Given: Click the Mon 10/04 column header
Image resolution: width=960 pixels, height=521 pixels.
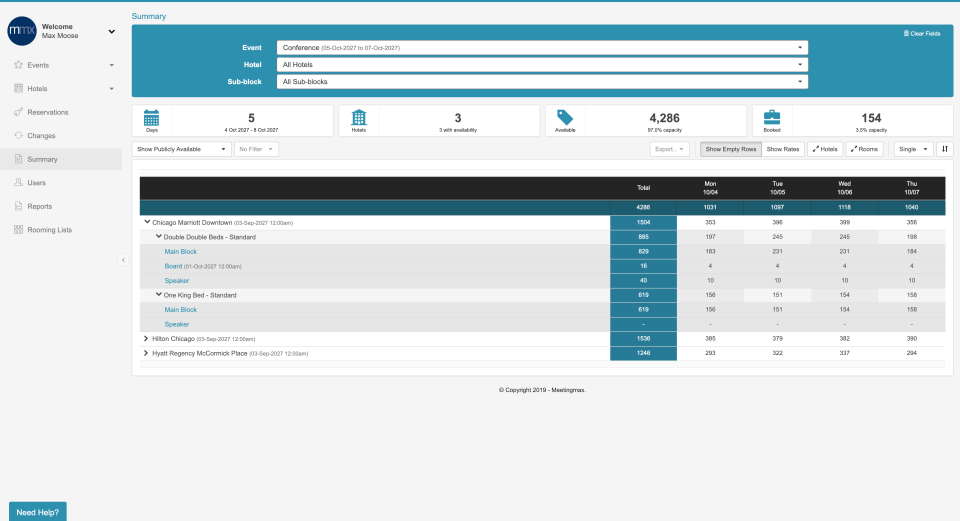Looking at the screenshot, I should [x=710, y=188].
